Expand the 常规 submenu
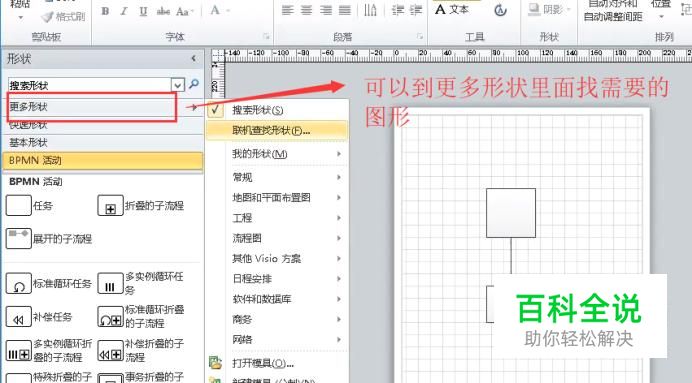 tap(277, 177)
